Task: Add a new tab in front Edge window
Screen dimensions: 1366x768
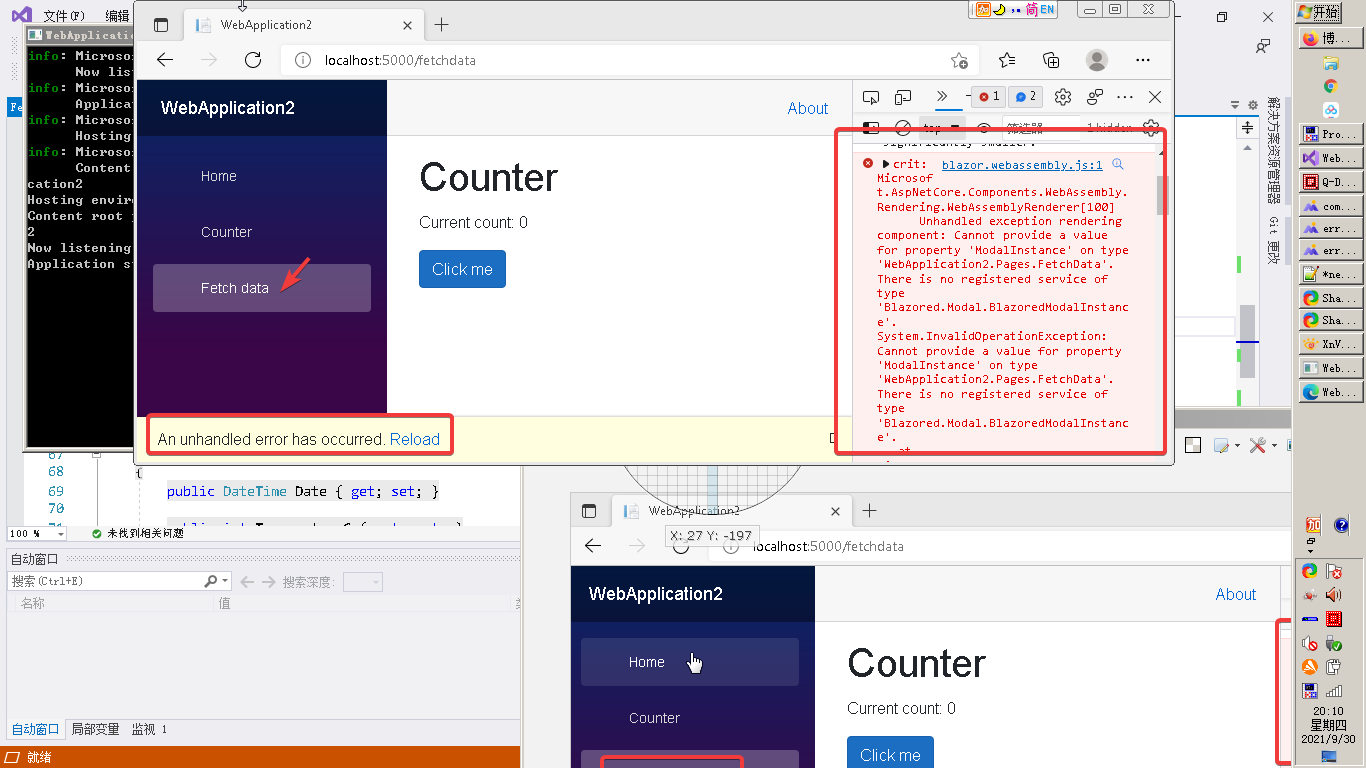Action: (x=442, y=24)
